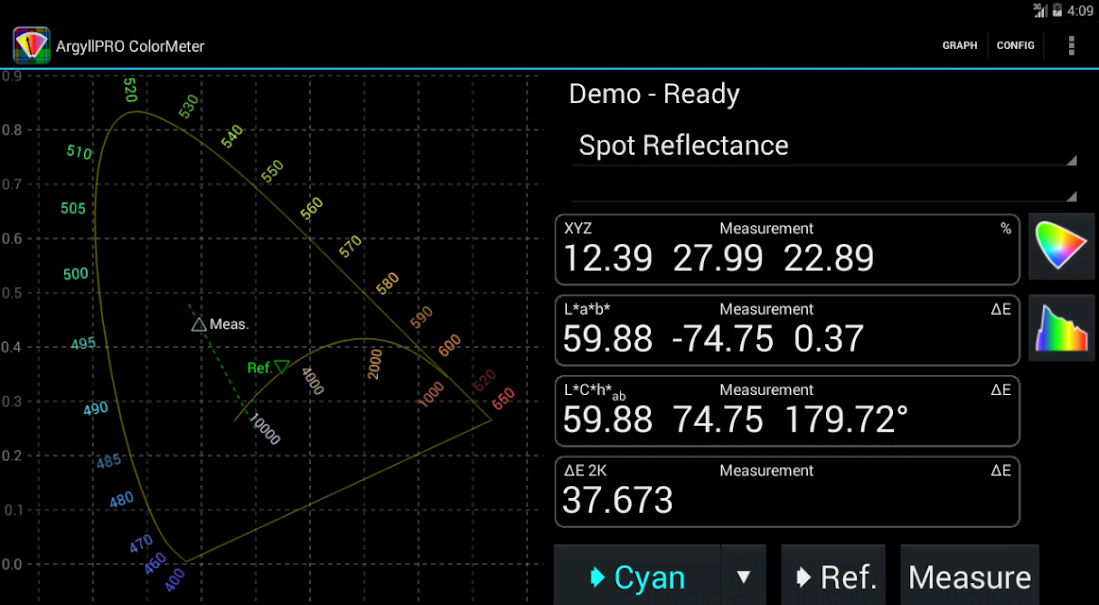Tap the Measure button
1099x605 pixels.
[969, 577]
